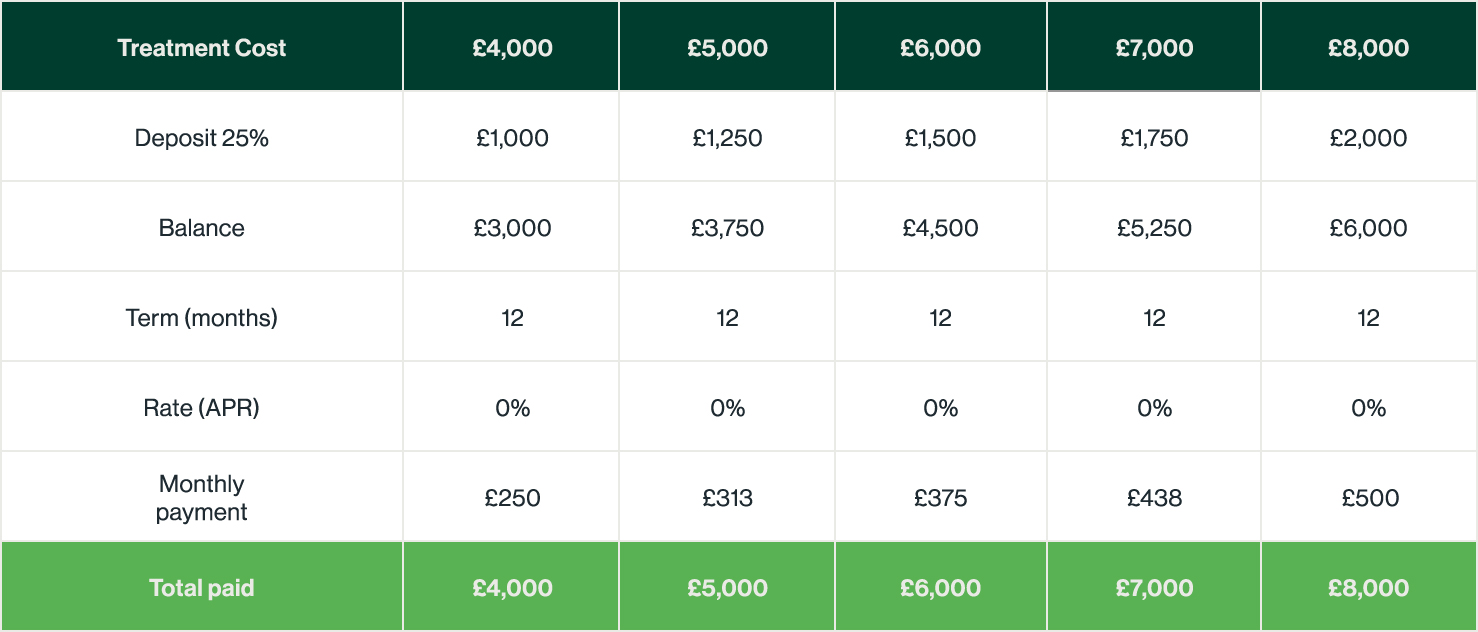Click the £8,000 header in the top row
The image size is (1478, 632).
(1369, 47)
